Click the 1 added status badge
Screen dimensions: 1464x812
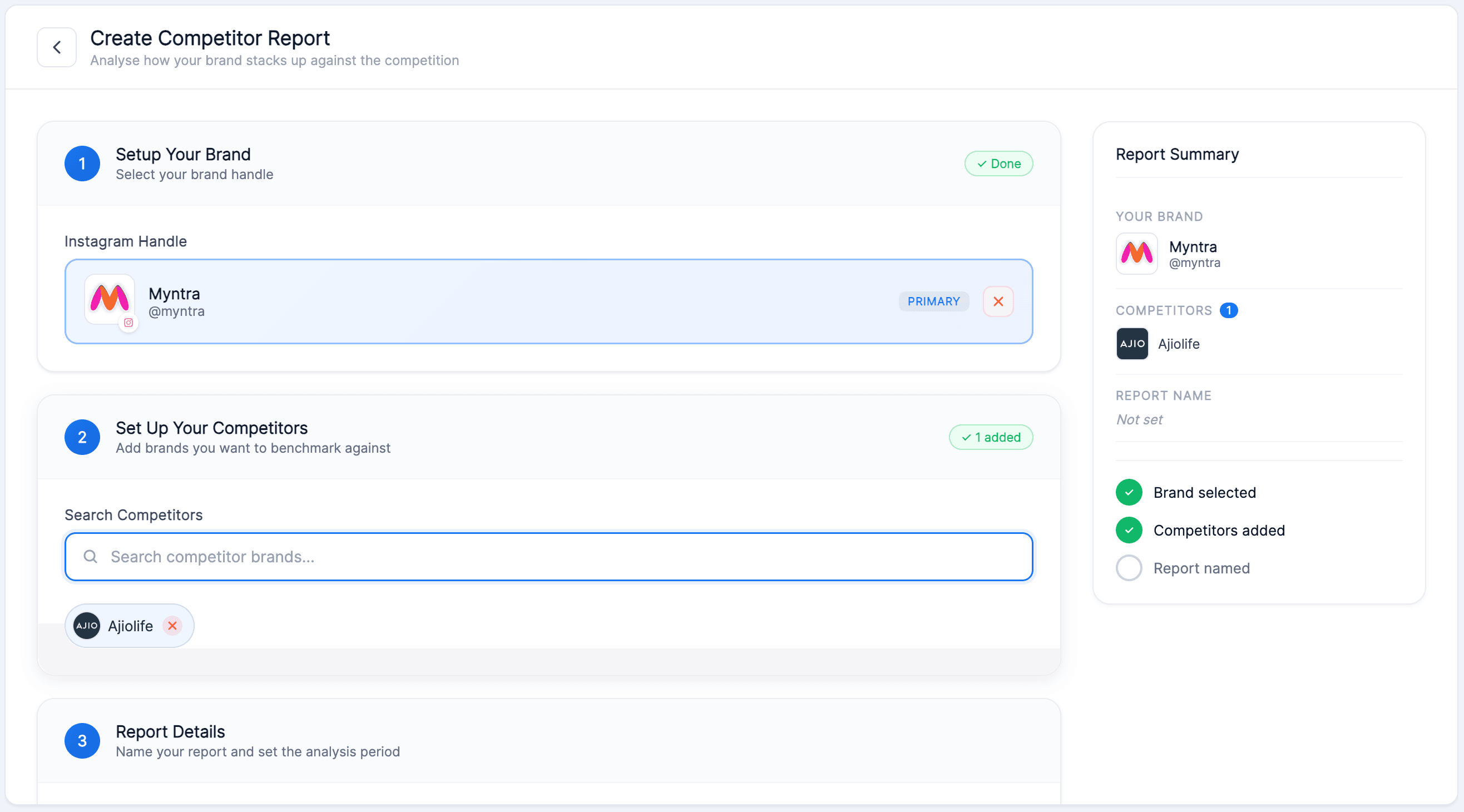[x=991, y=437]
